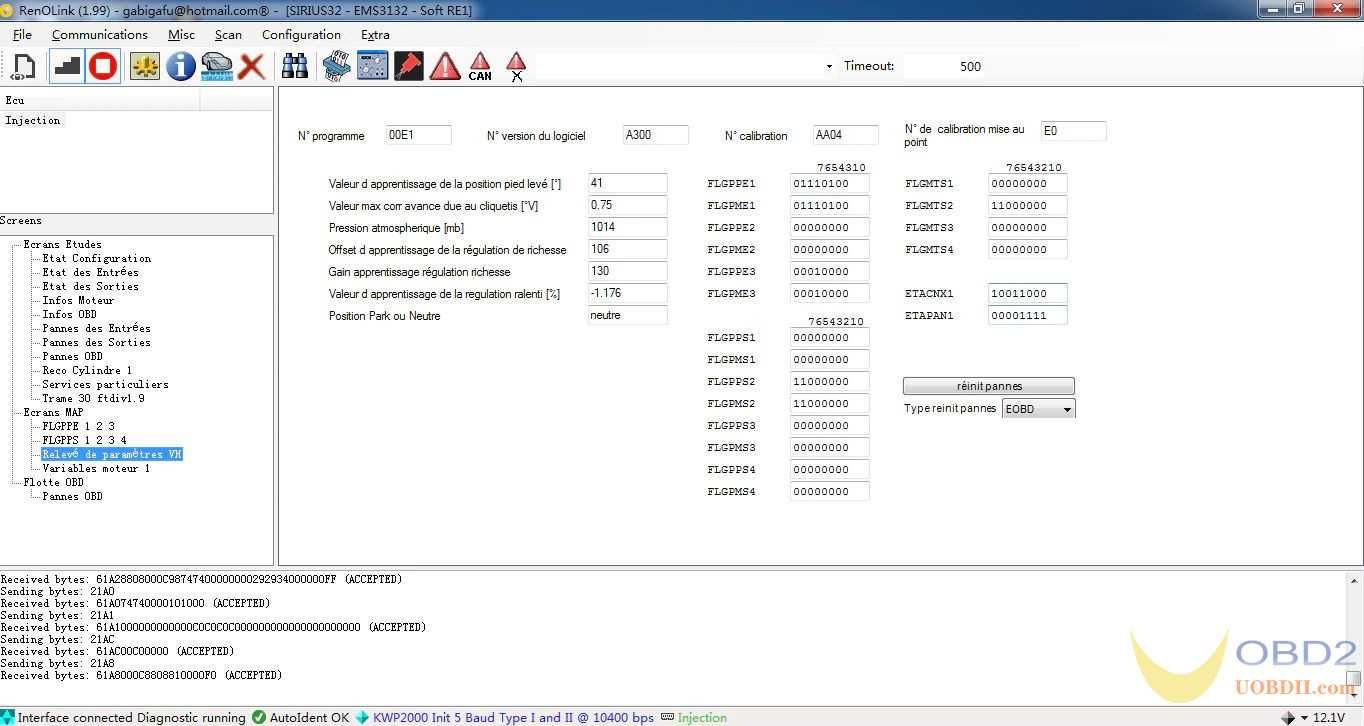Click the yellow gear icon
This screenshot has height=726, width=1364.
coord(145,67)
